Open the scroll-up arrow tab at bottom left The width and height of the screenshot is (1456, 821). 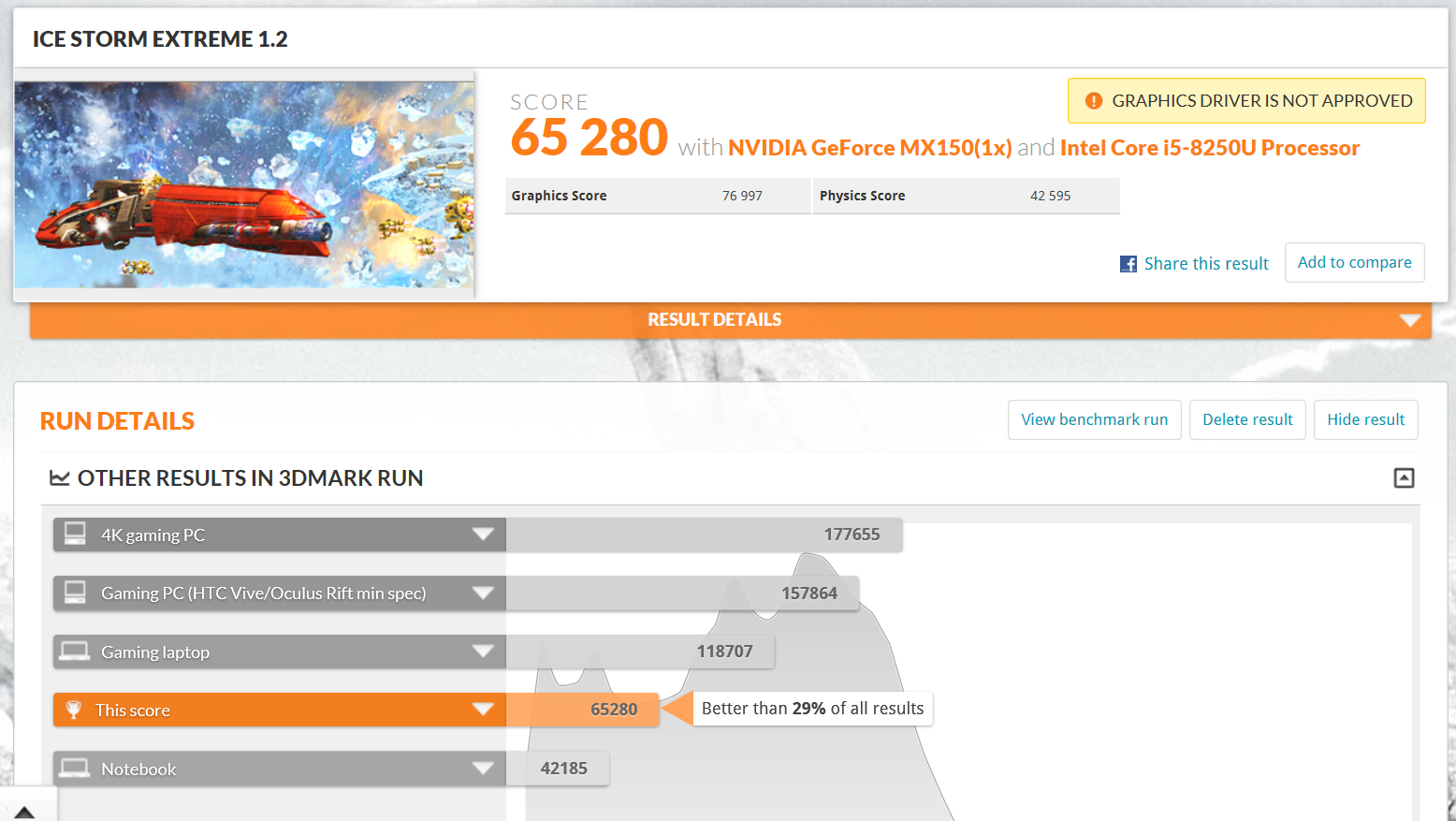24,811
